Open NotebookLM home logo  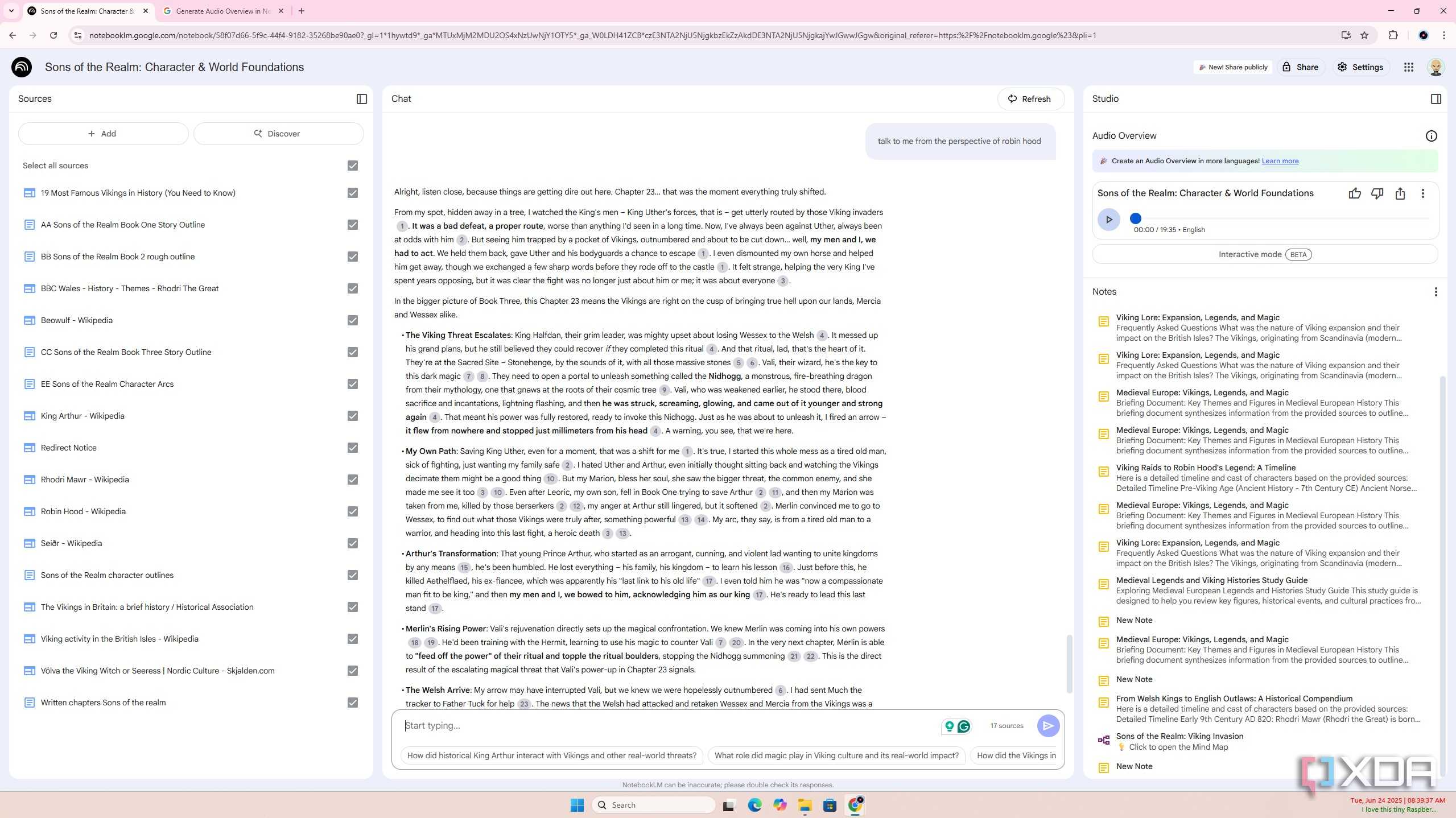(22, 67)
